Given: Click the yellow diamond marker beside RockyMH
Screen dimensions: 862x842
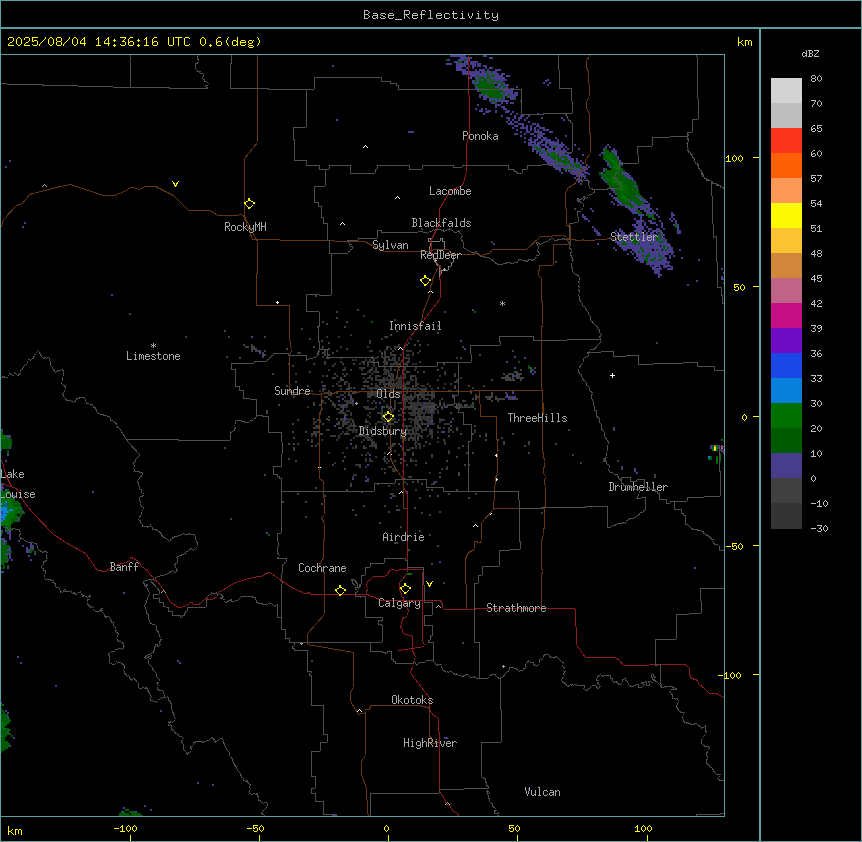Looking at the screenshot, I should [250, 204].
